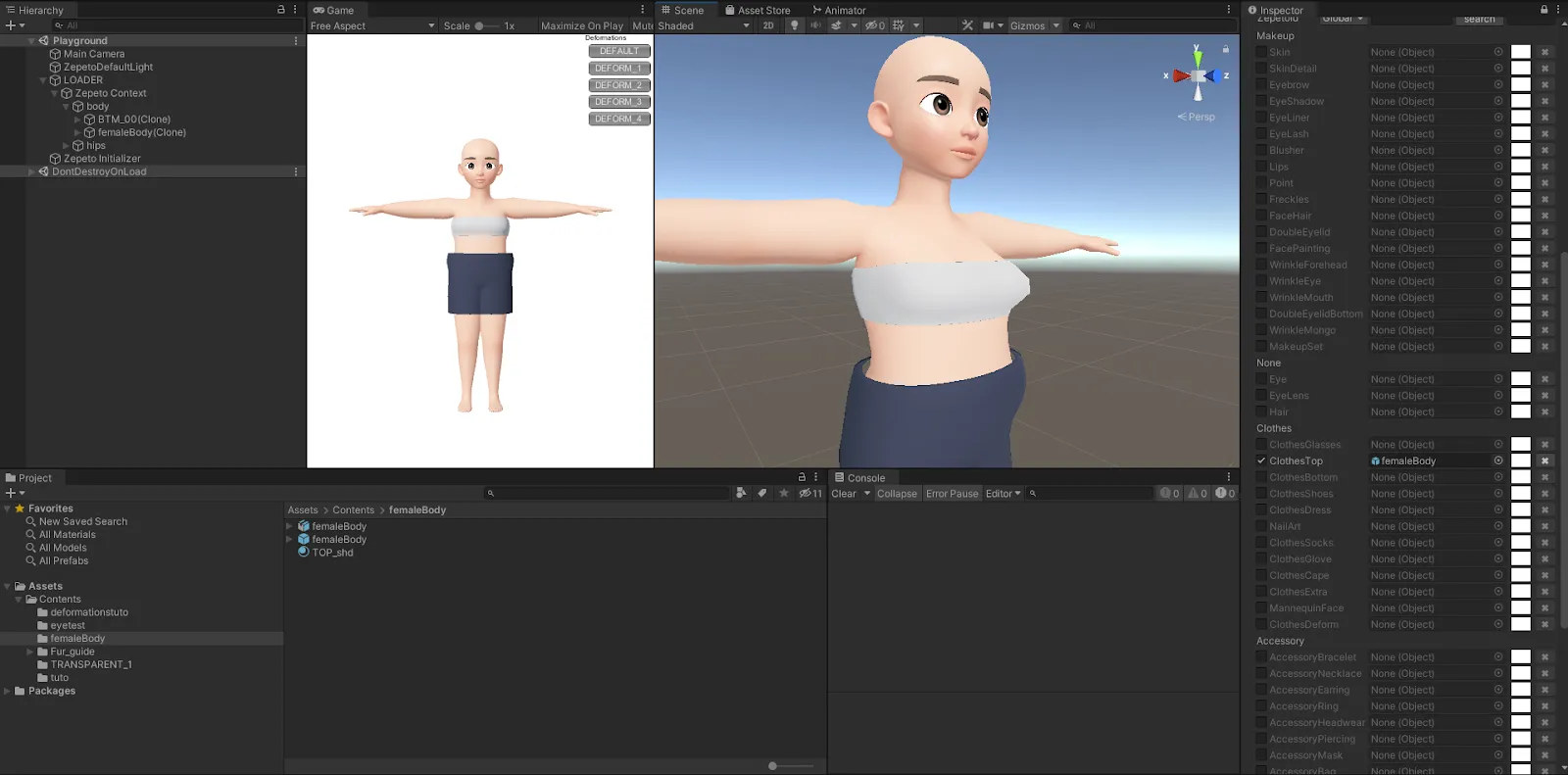The image size is (1568, 775).
Task: Click the DEFORM_3 button in Game view
Action: point(619,102)
